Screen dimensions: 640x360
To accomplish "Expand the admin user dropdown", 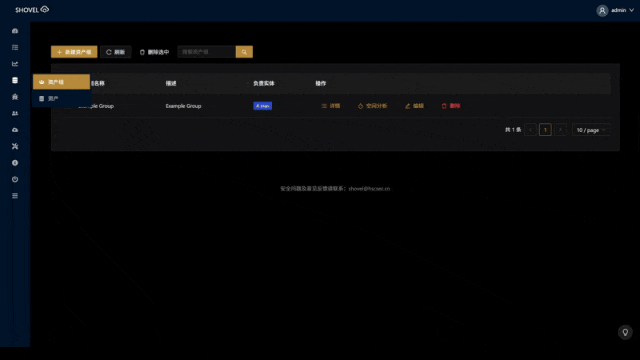I will tap(615, 10).
